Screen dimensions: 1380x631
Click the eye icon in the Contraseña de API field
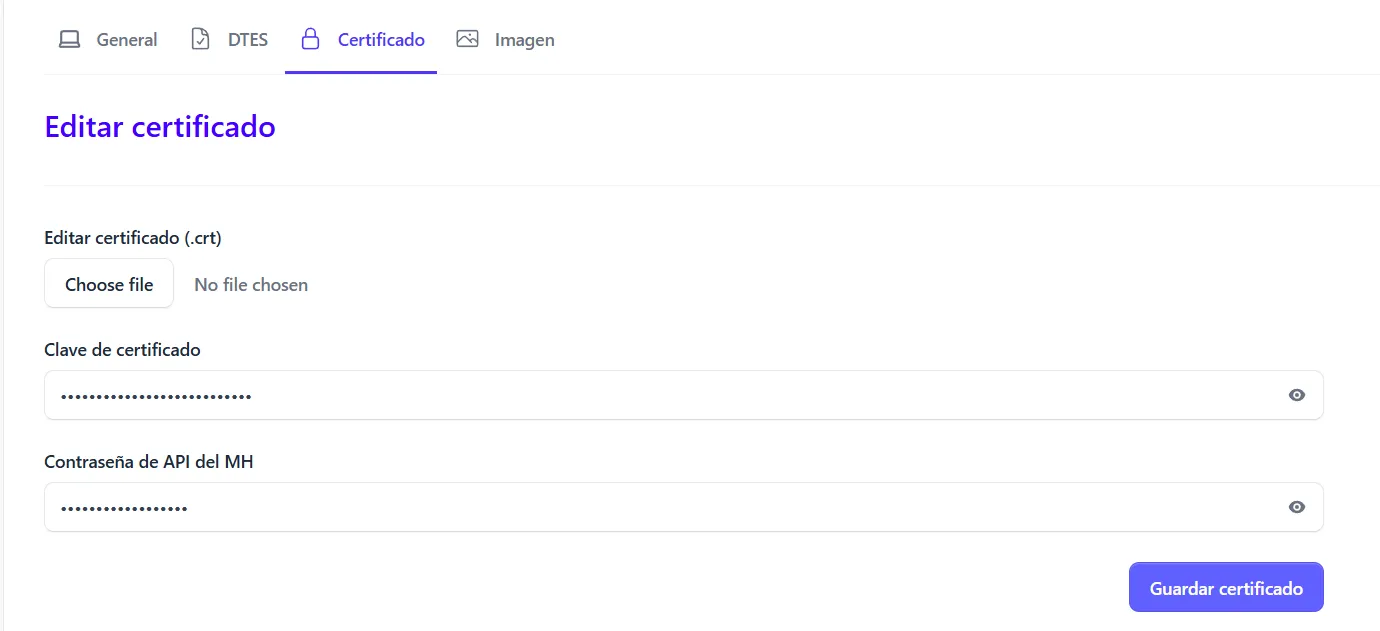(1296, 506)
